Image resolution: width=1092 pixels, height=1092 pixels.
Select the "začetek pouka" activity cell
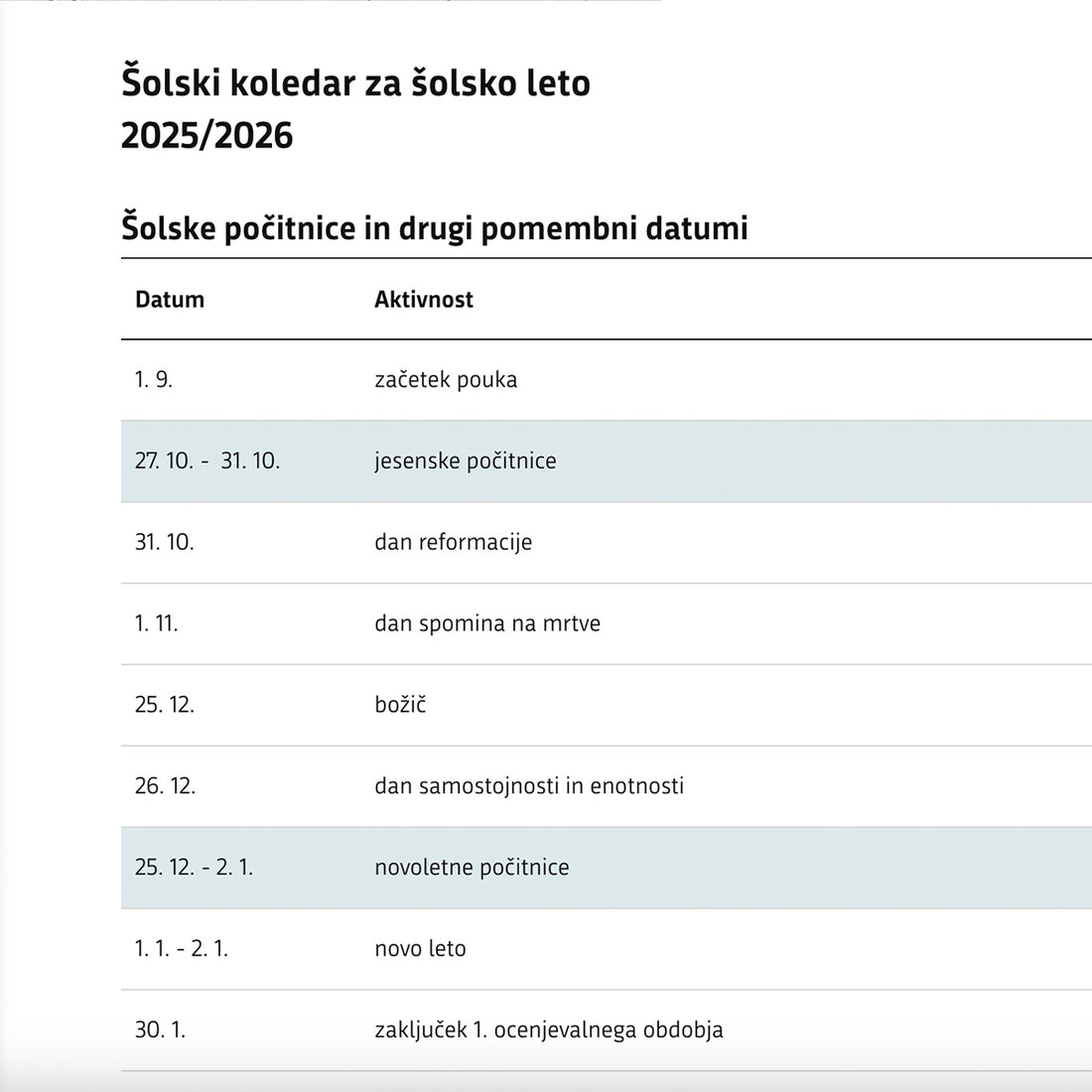tap(446, 380)
